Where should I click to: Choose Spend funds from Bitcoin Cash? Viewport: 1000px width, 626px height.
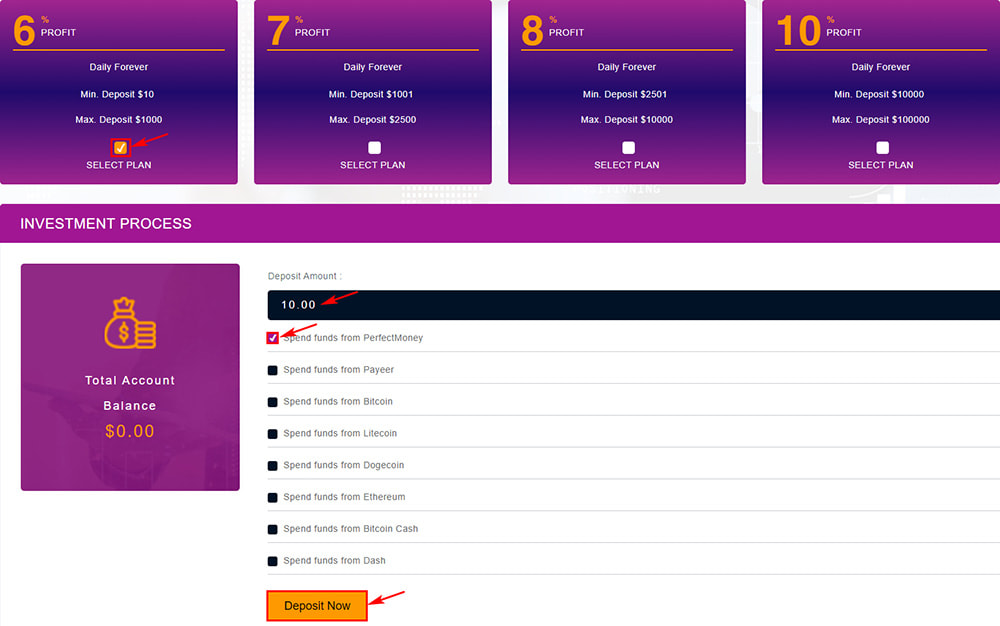(272, 530)
